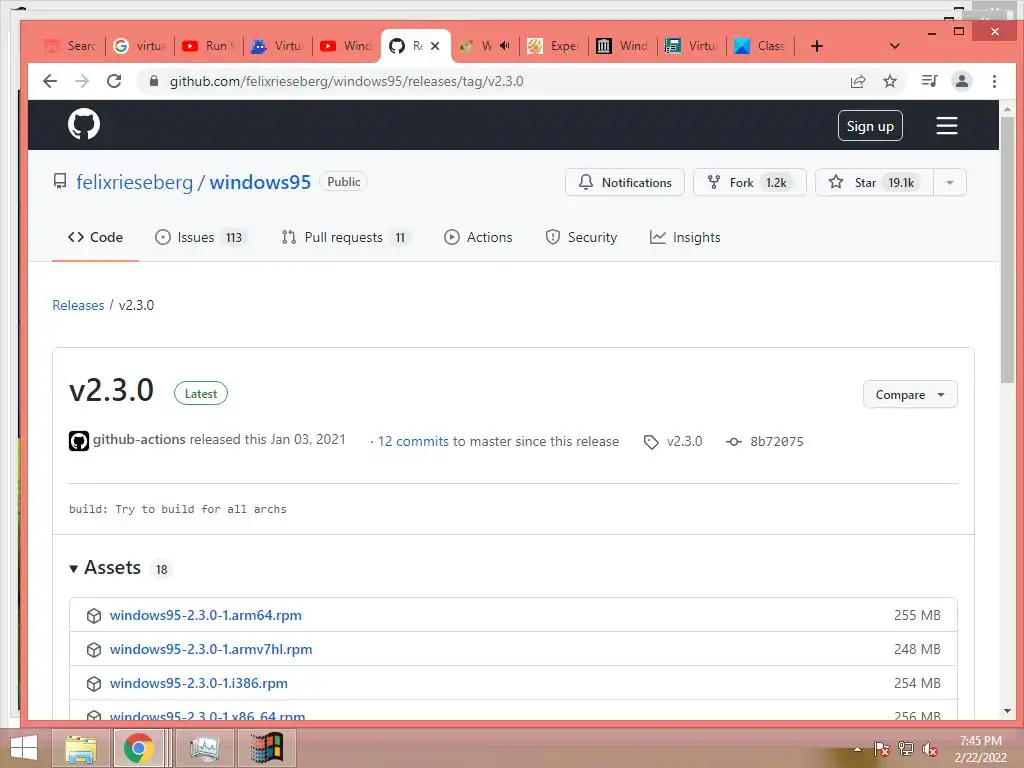The width and height of the screenshot is (1024, 768).
Task: Download windows95-2.3.0-1.arm64.rpm
Action: (x=206, y=615)
